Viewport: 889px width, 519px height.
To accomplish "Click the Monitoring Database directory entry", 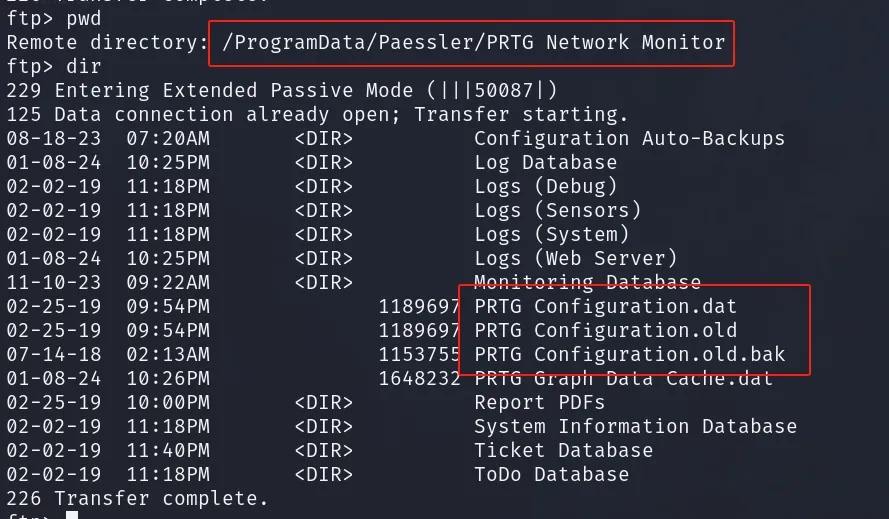I will point(587,281).
